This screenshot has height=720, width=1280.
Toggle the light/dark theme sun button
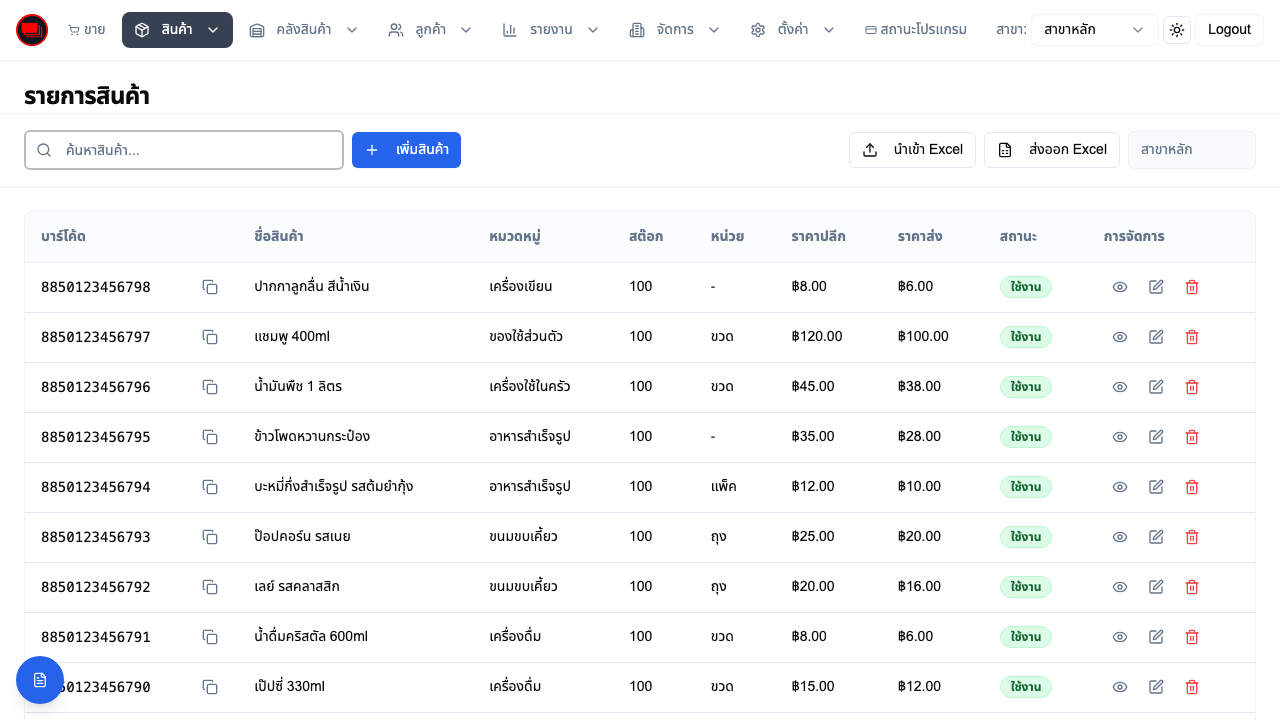1177,30
